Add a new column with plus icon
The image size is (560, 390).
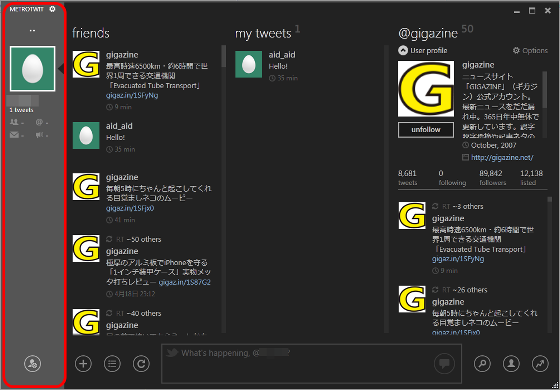pos(83,364)
